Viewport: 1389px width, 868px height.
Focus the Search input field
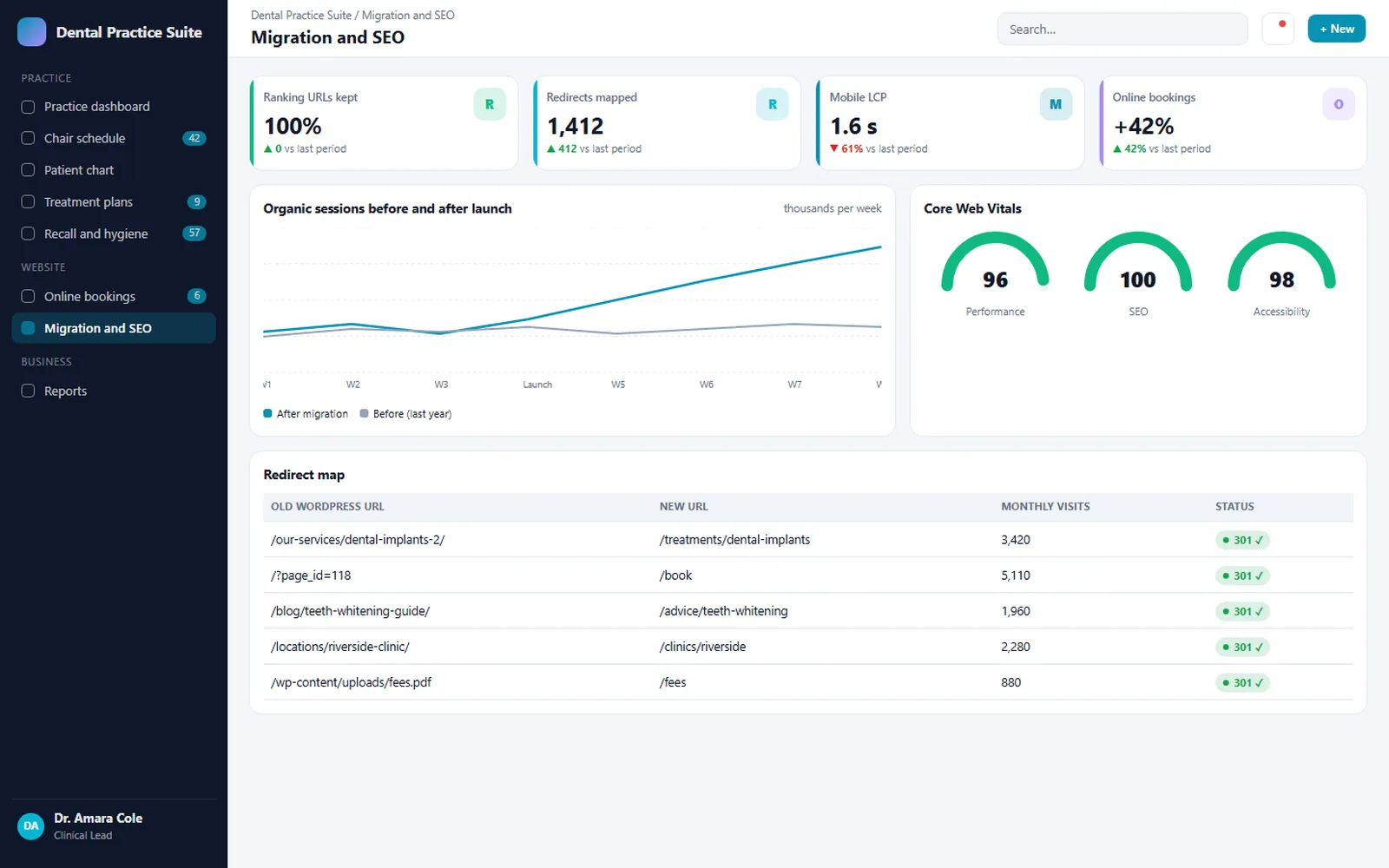[x=1122, y=29]
